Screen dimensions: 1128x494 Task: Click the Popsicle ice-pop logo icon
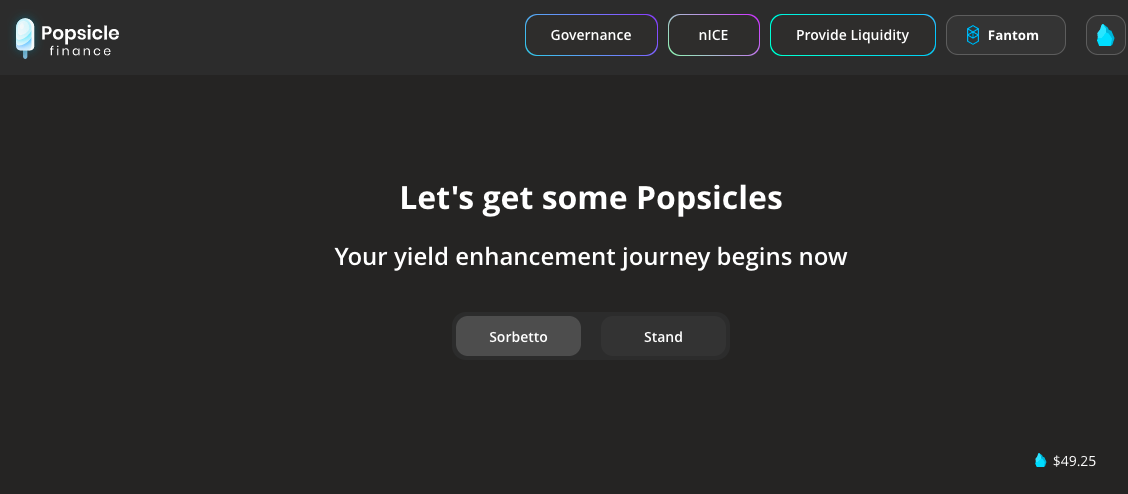tap(25, 38)
